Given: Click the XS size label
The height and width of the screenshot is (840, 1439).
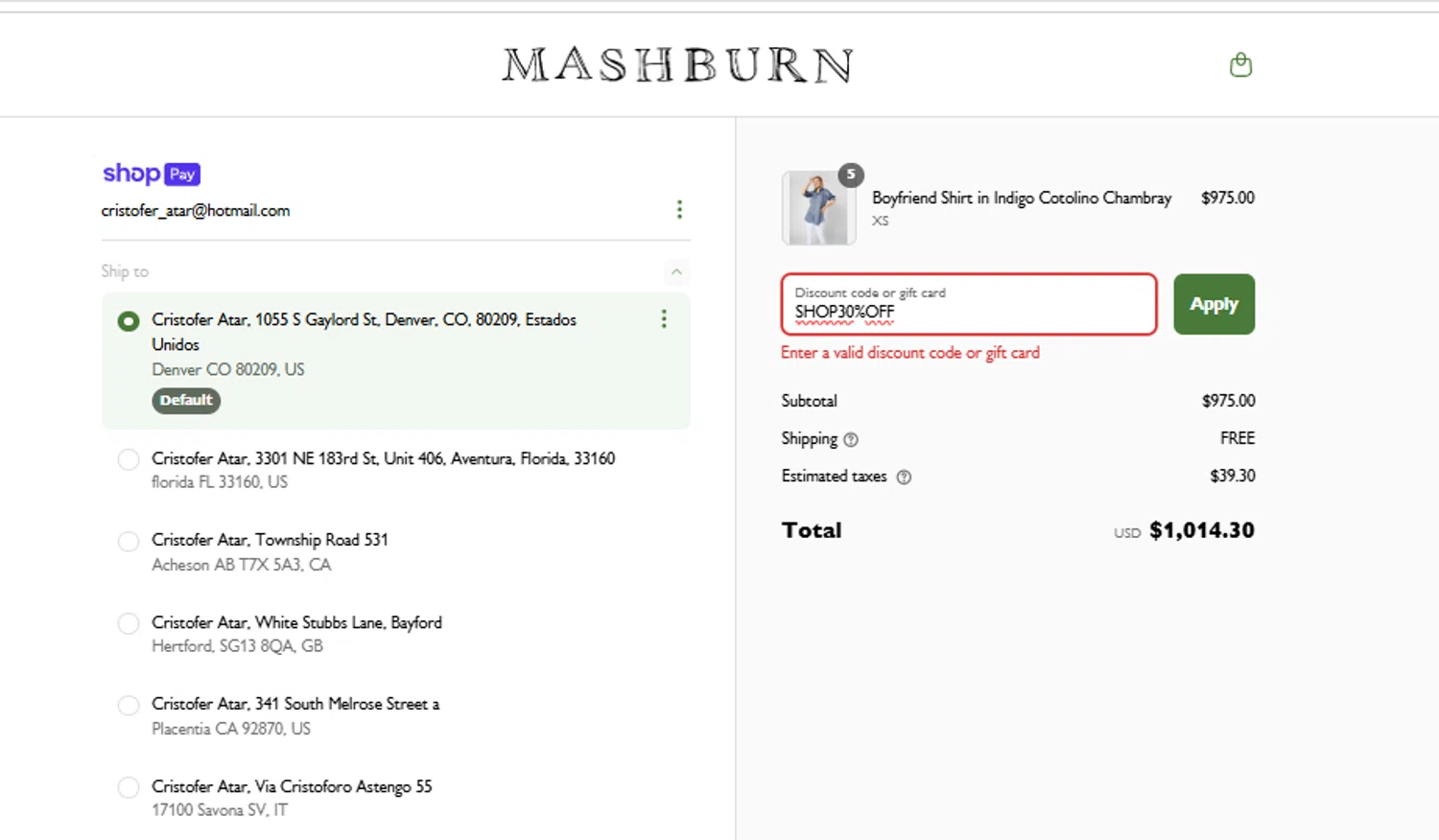Looking at the screenshot, I should (x=880, y=221).
